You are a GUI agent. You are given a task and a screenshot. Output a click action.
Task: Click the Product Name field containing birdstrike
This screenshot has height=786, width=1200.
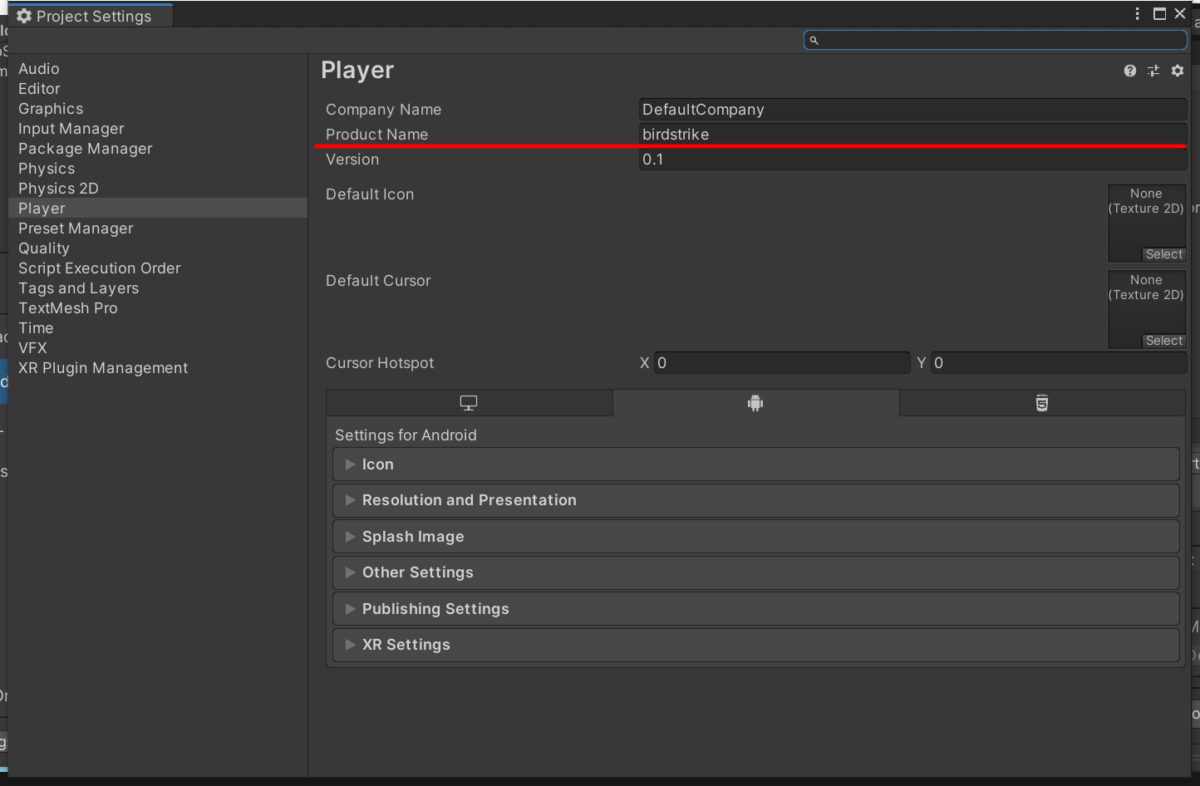click(x=912, y=134)
